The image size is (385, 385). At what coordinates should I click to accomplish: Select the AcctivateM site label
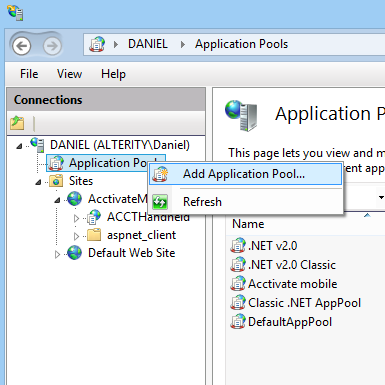pos(117,199)
